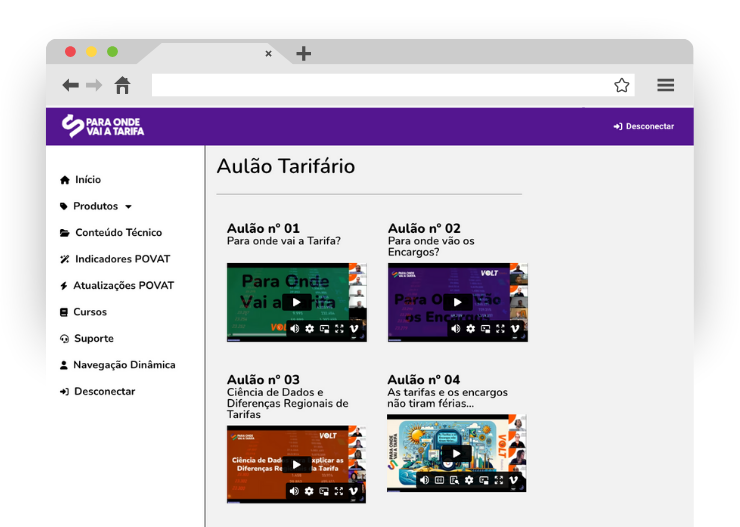Click the browser home icon
This screenshot has height=527, width=740.
[x=122, y=85]
